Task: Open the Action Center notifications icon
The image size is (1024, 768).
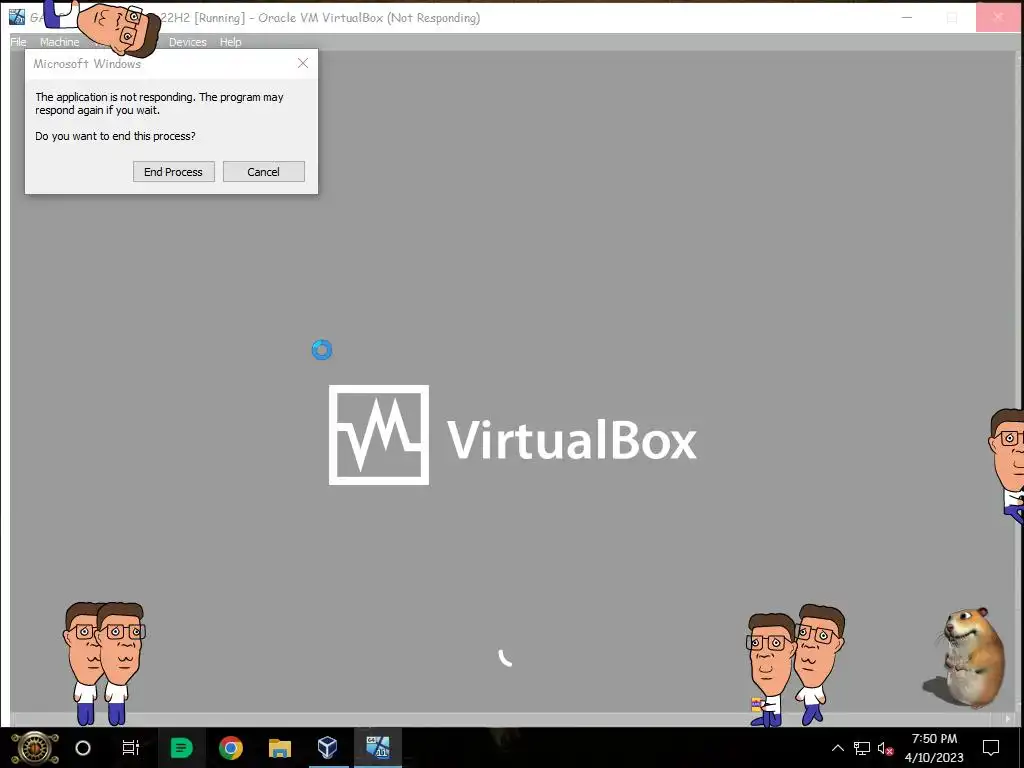Action: 991,748
